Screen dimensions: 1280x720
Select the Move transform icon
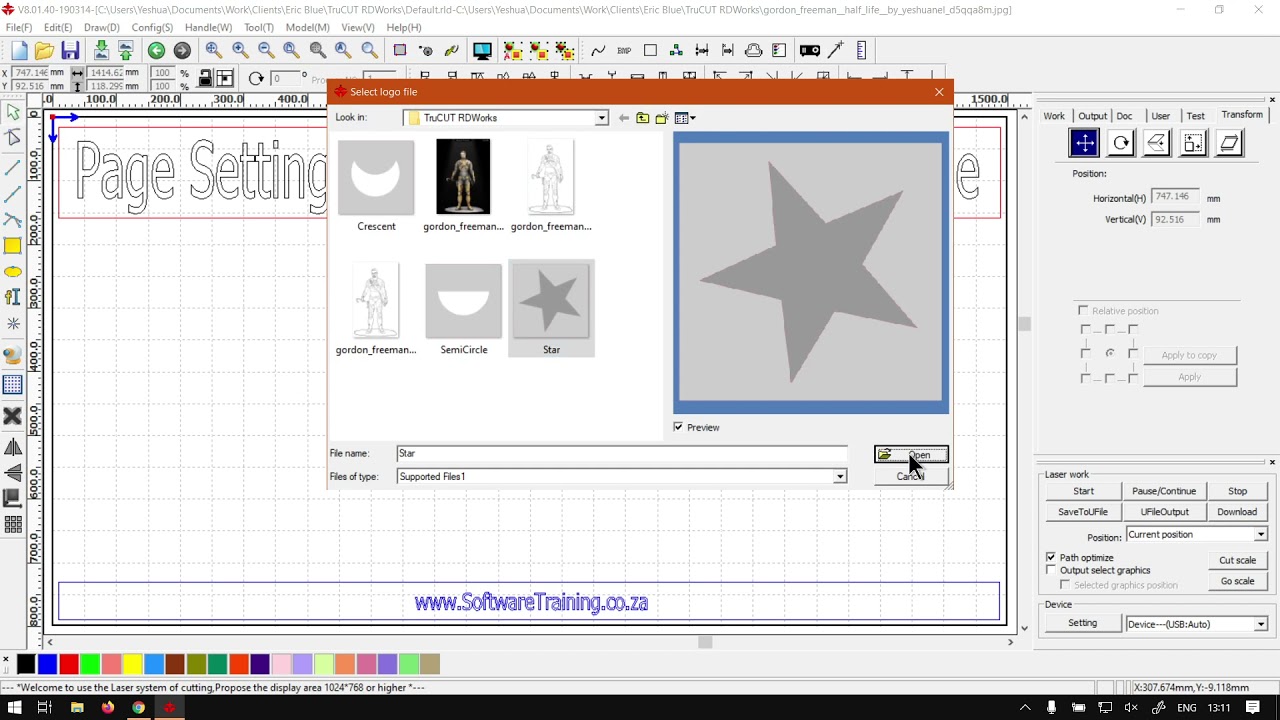(x=1084, y=143)
